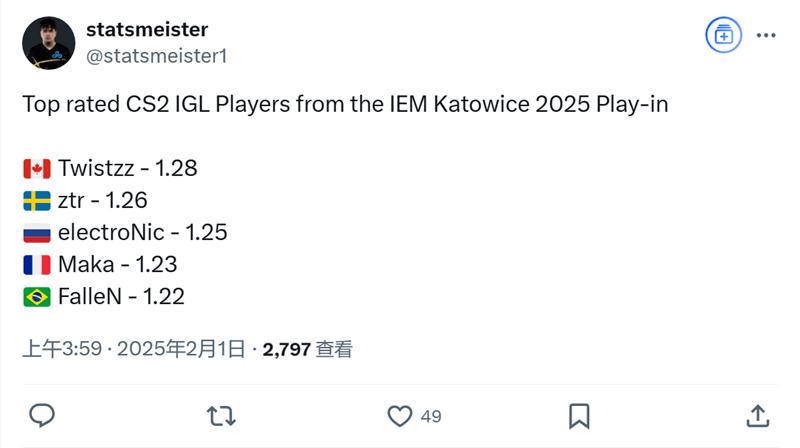The width and height of the screenshot is (800, 448).
Task: Click the Brazilian flag beside FalleN
Action: point(37,297)
